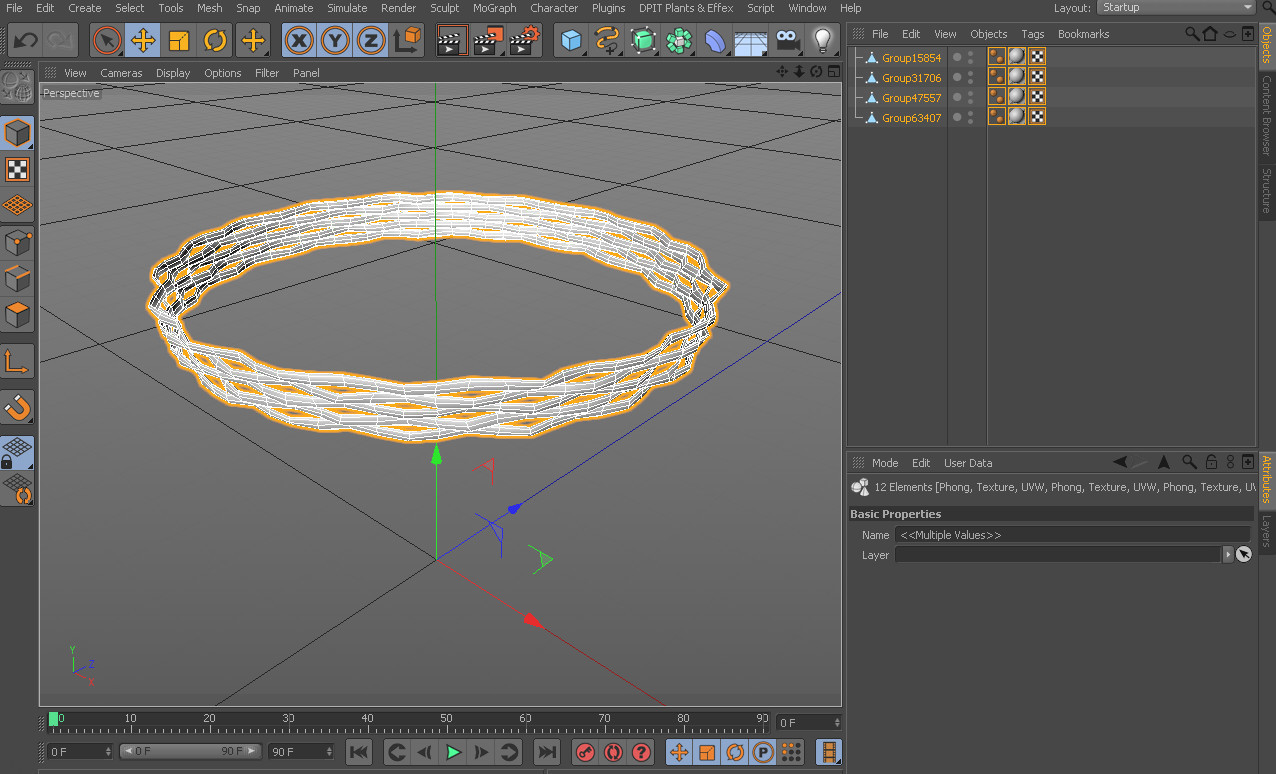Click the current frame stepper arrows

837,722
